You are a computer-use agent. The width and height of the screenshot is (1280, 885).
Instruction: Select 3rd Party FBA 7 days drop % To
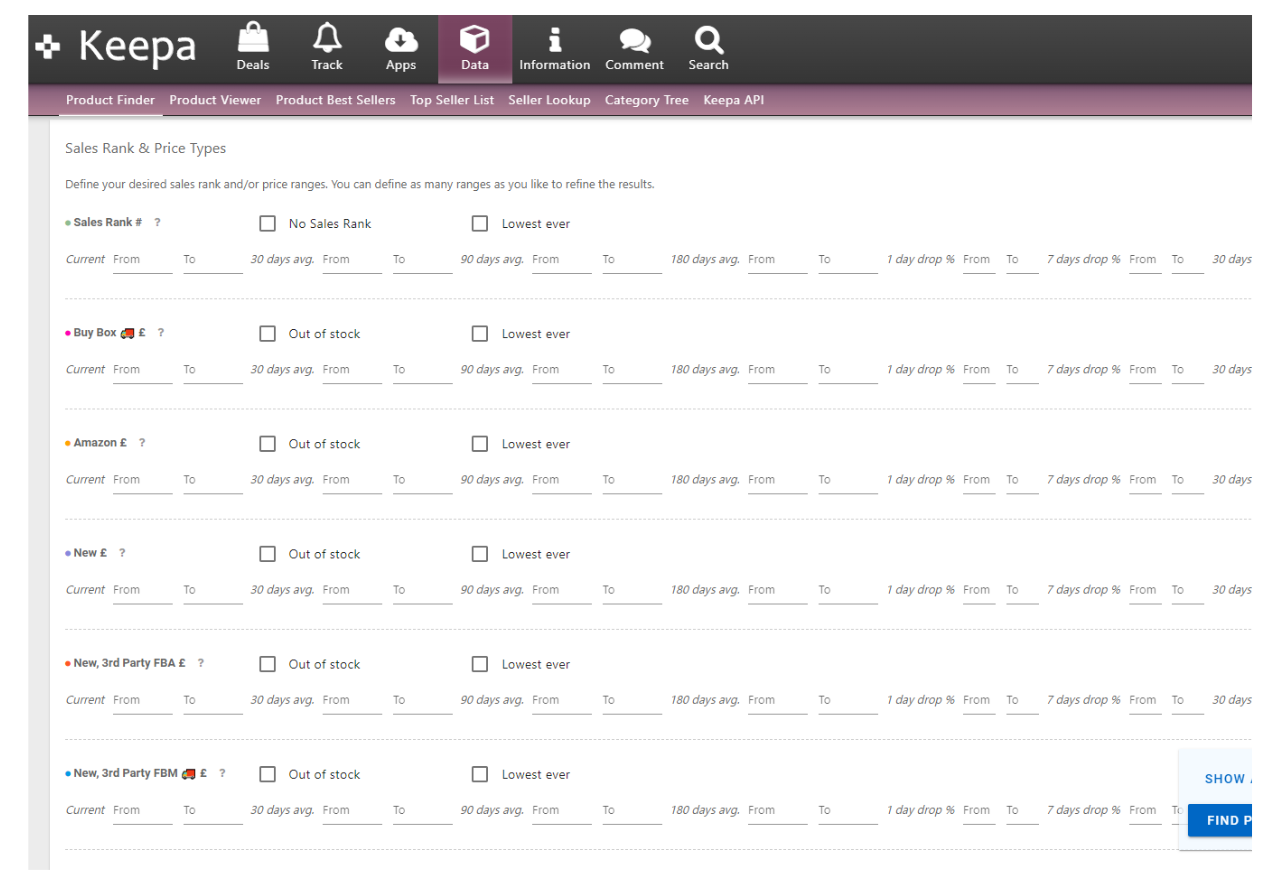pos(1187,700)
